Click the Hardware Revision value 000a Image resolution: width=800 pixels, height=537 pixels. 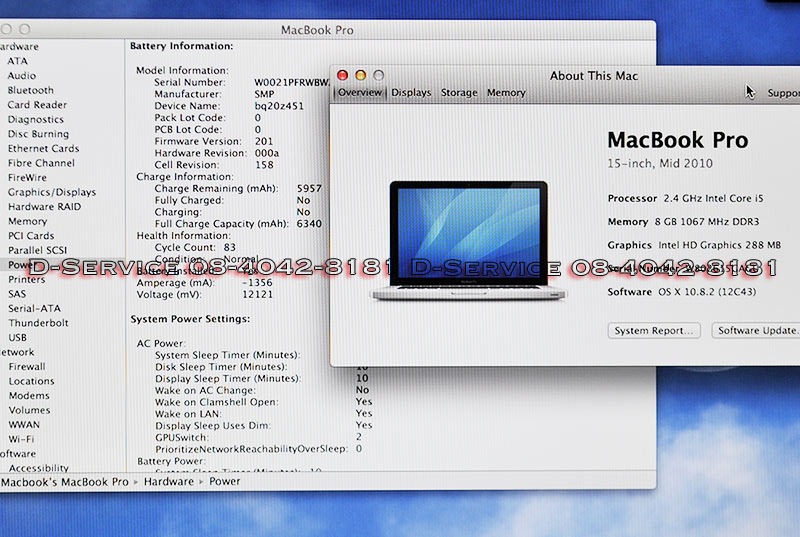point(267,153)
